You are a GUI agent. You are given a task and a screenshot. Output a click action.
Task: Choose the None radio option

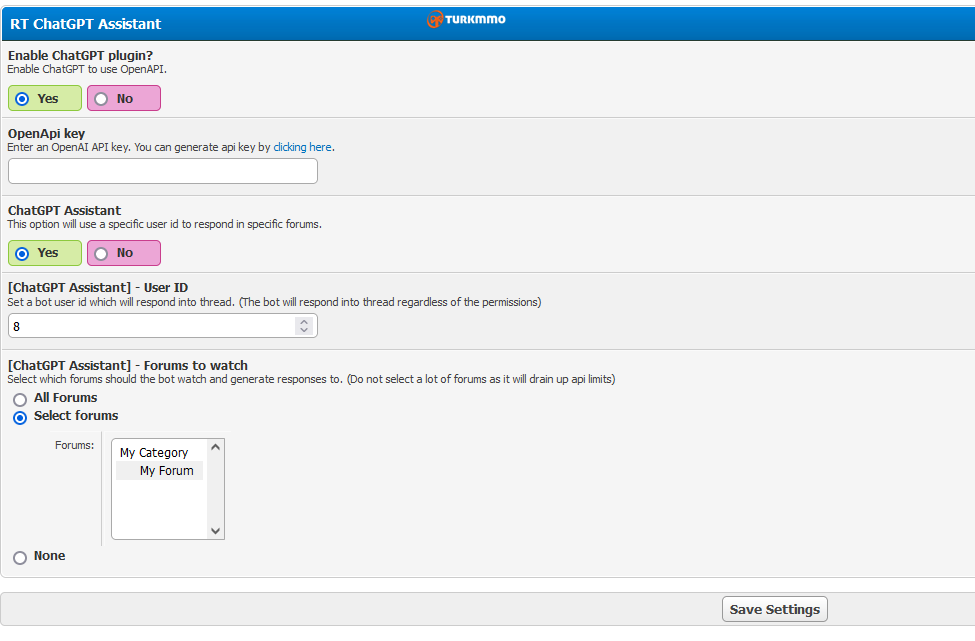[20, 558]
